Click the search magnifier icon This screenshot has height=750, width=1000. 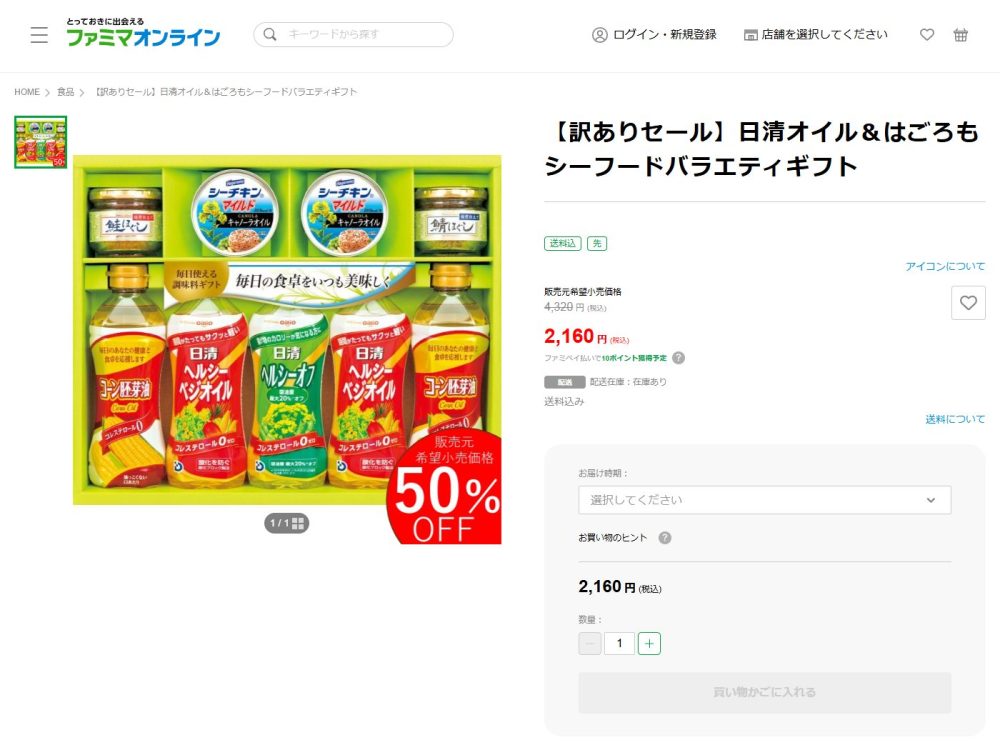click(x=270, y=35)
